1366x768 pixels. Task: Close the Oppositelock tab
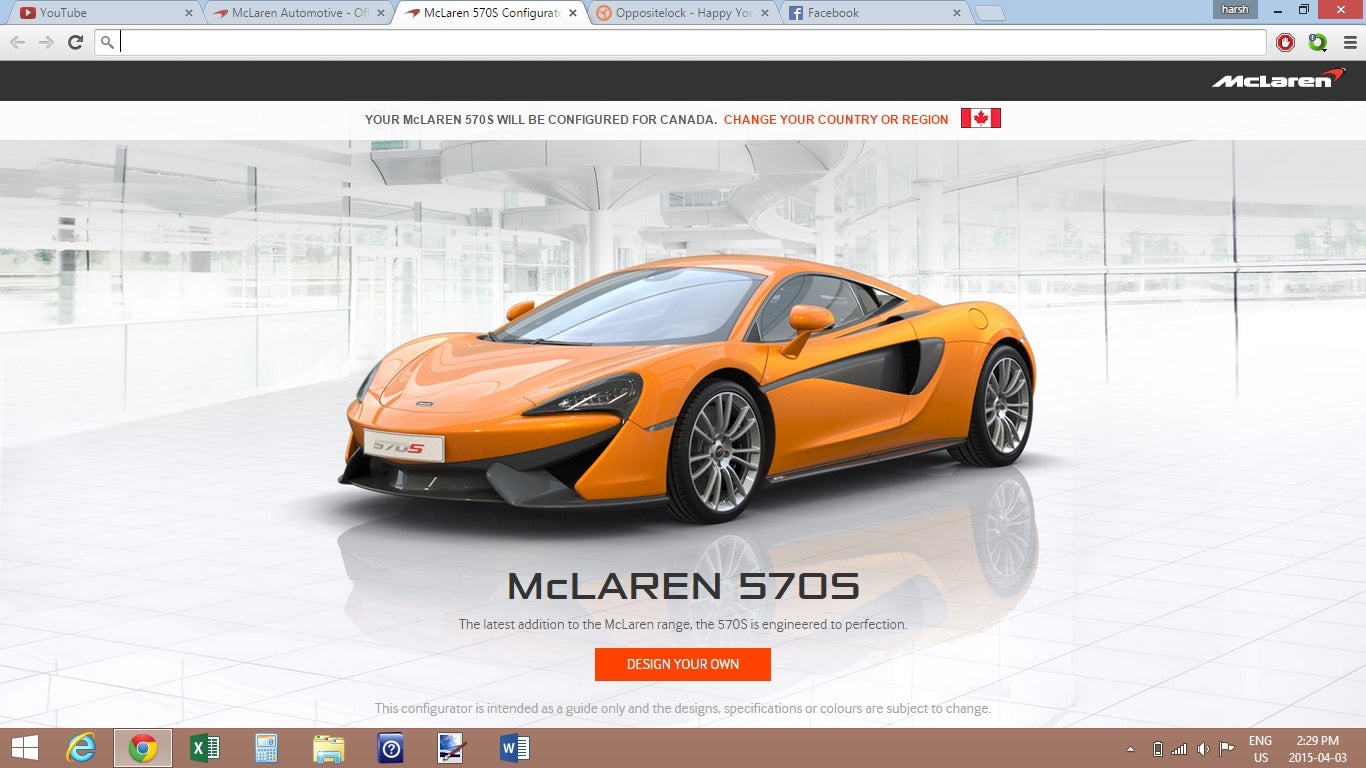click(765, 13)
